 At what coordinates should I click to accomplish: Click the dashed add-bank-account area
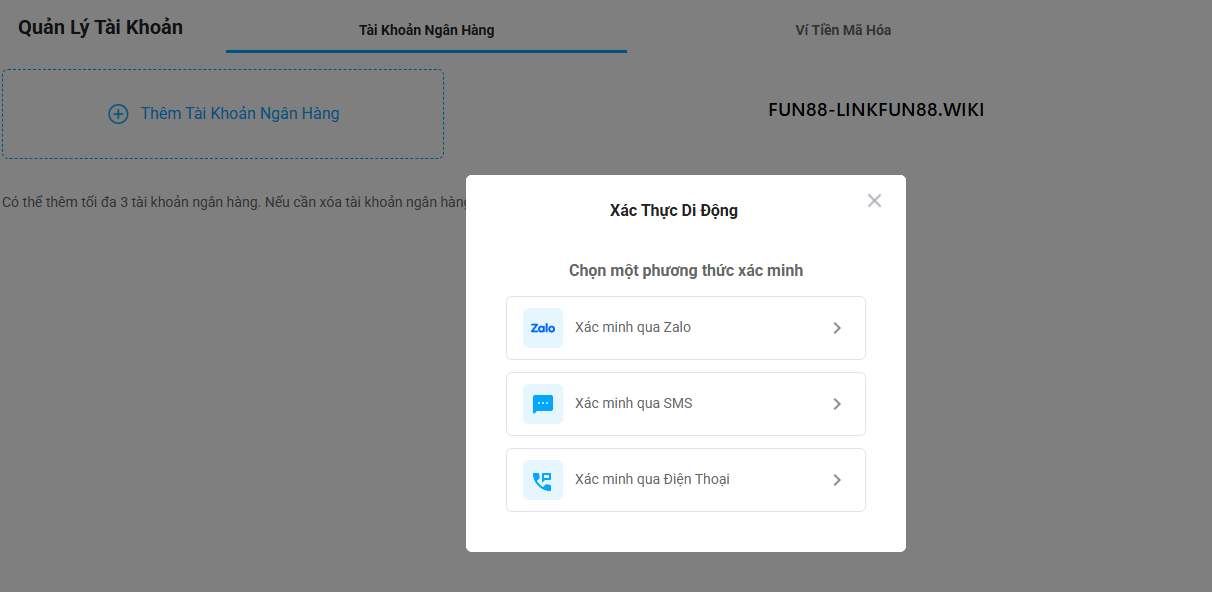pos(222,114)
